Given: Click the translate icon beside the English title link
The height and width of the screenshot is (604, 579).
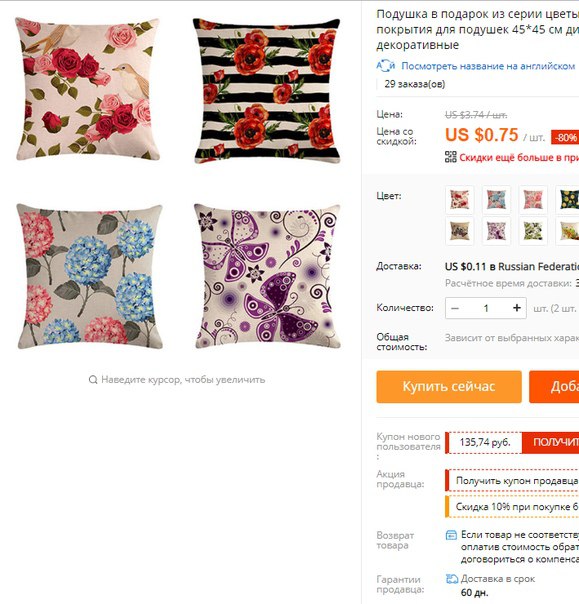Looking at the screenshot, I should click(386, 66).
